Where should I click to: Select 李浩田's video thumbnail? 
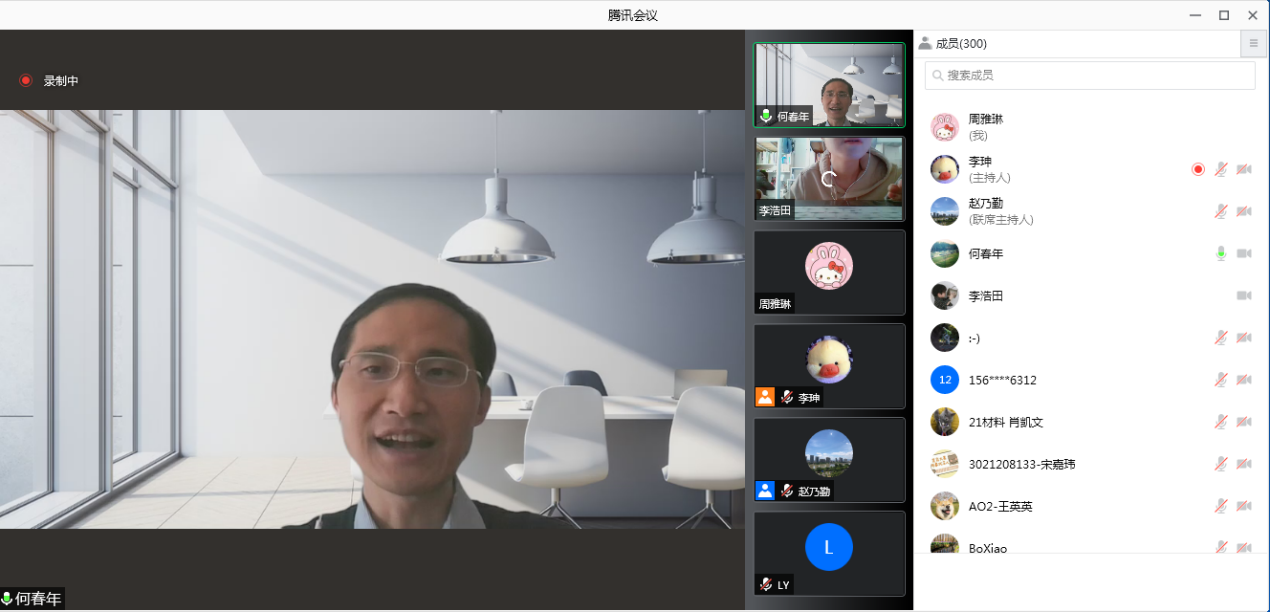pos(829,179)
